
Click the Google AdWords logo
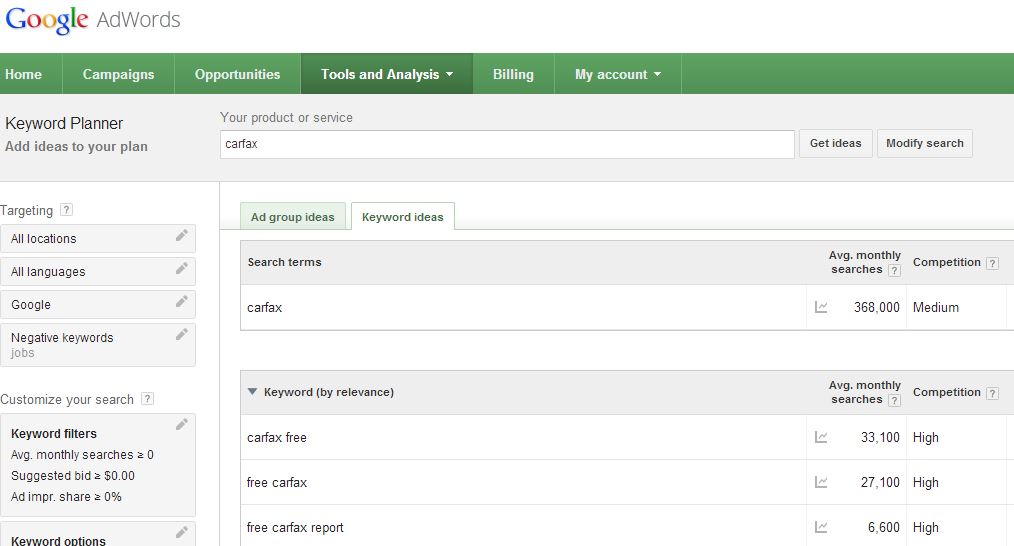coord(93,20)
